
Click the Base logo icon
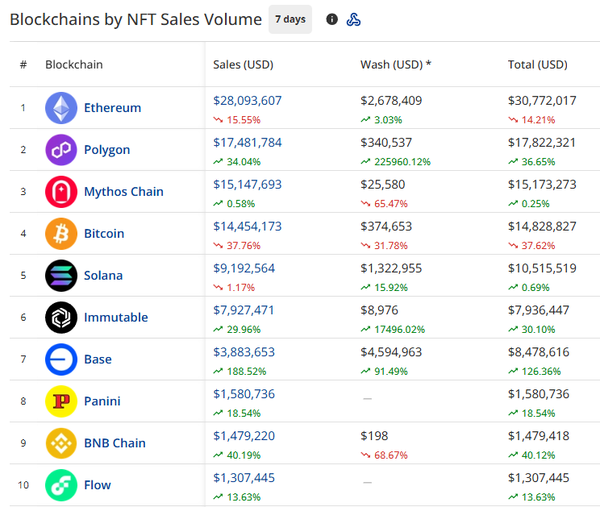coord(61,360)
